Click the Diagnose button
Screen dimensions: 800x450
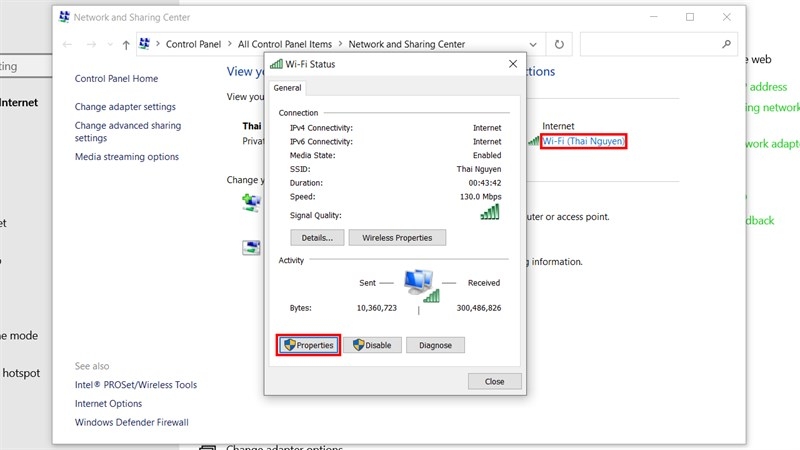click(435, 345)
